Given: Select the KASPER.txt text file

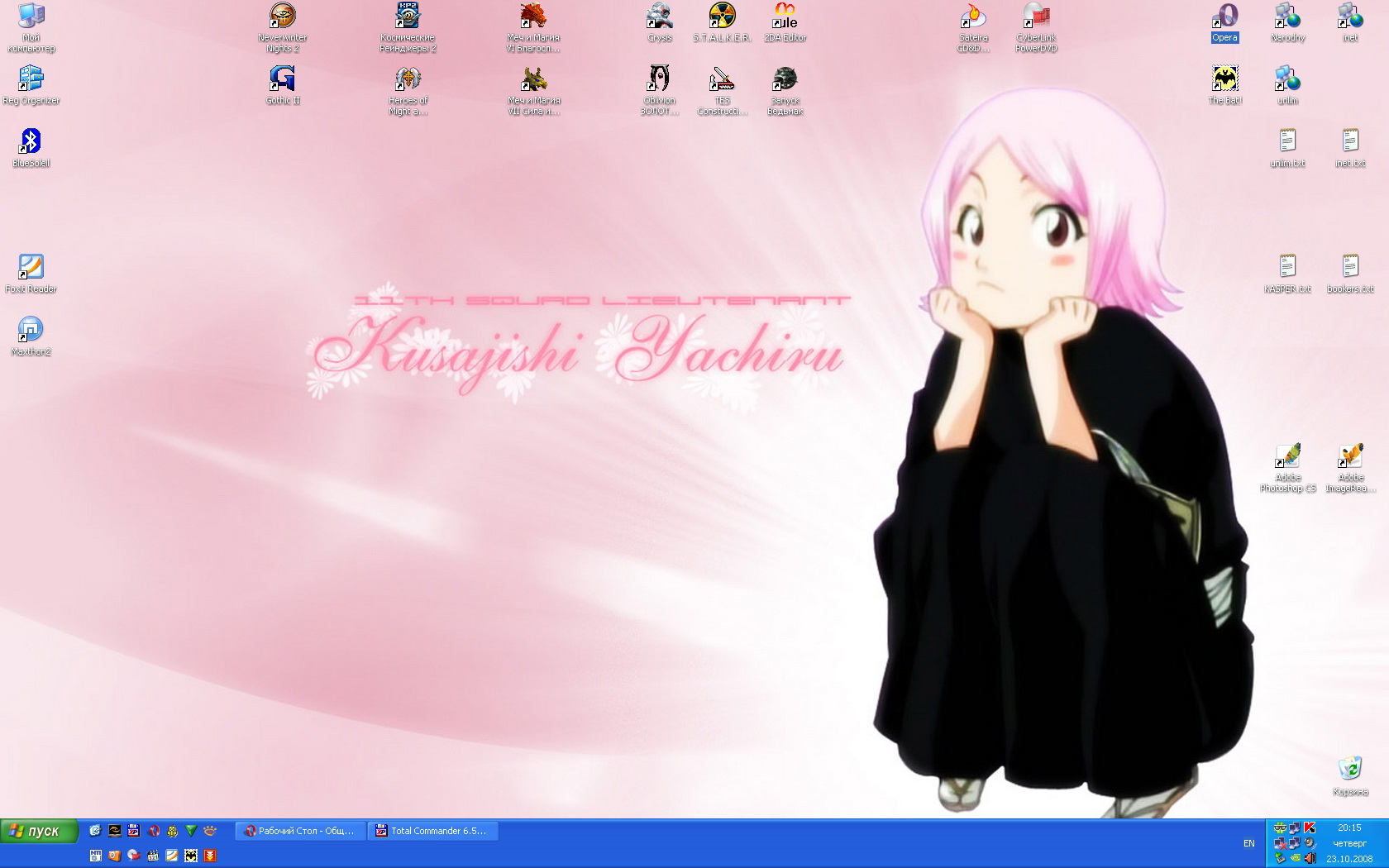Looking at the screenshot, I should [1288, 274].
